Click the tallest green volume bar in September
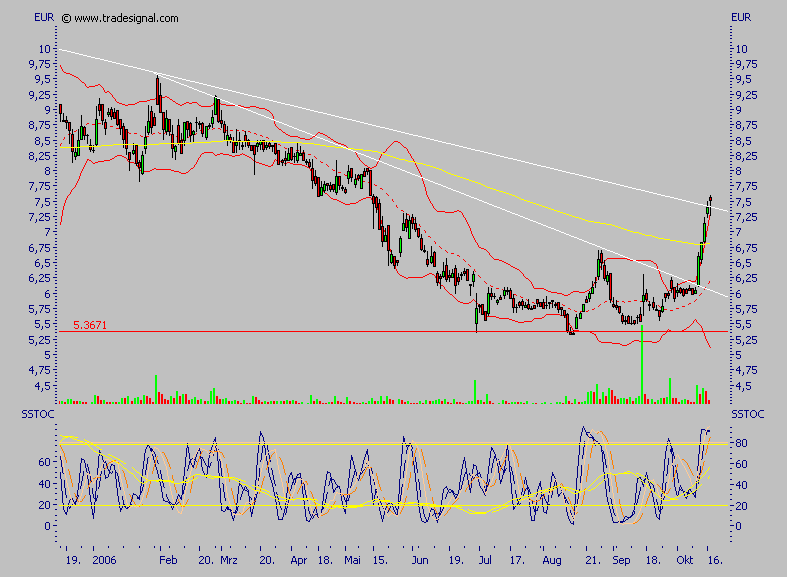 pos(641,372)
